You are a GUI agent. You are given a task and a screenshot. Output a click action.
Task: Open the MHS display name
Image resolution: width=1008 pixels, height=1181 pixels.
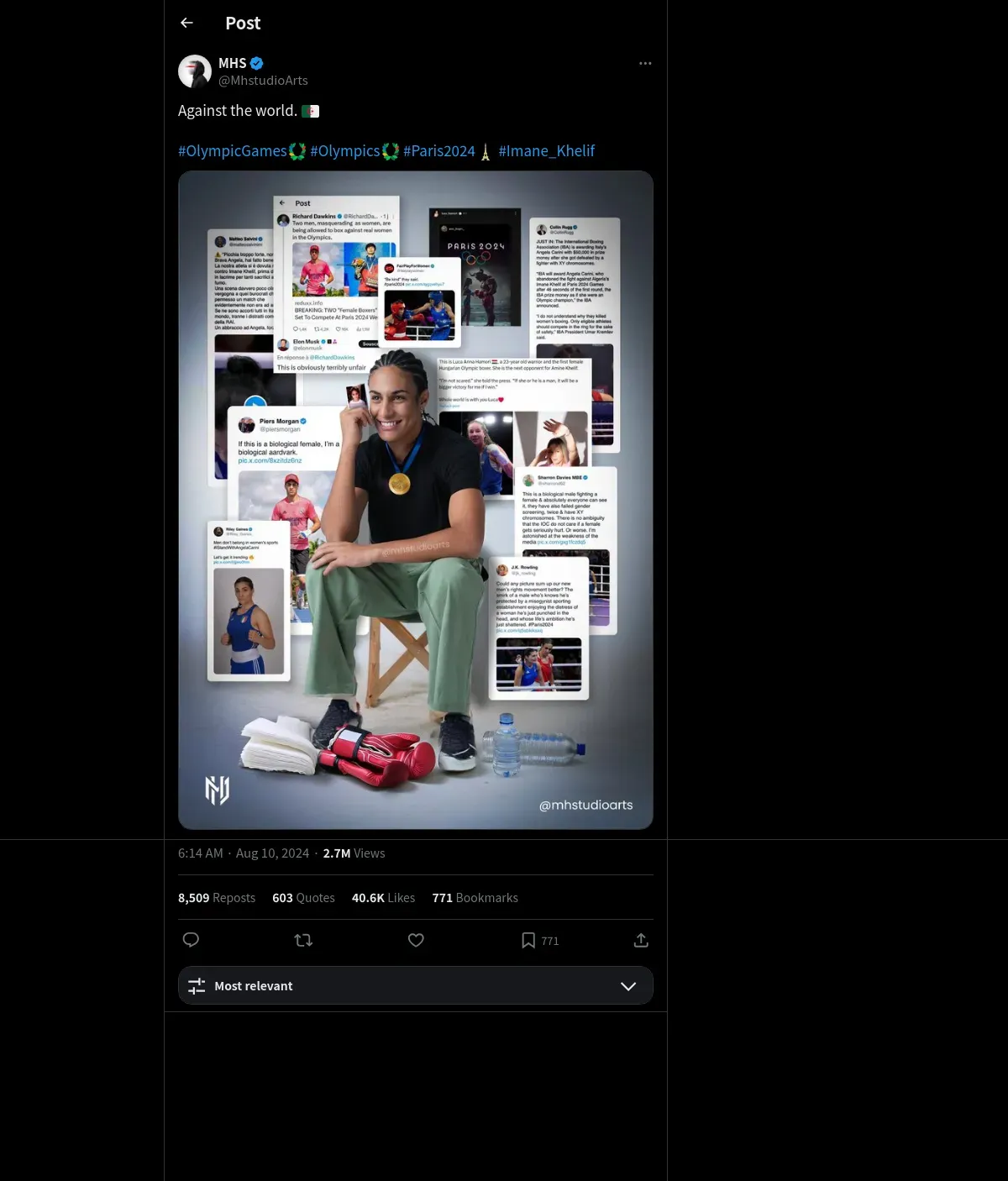coord(233,63)
